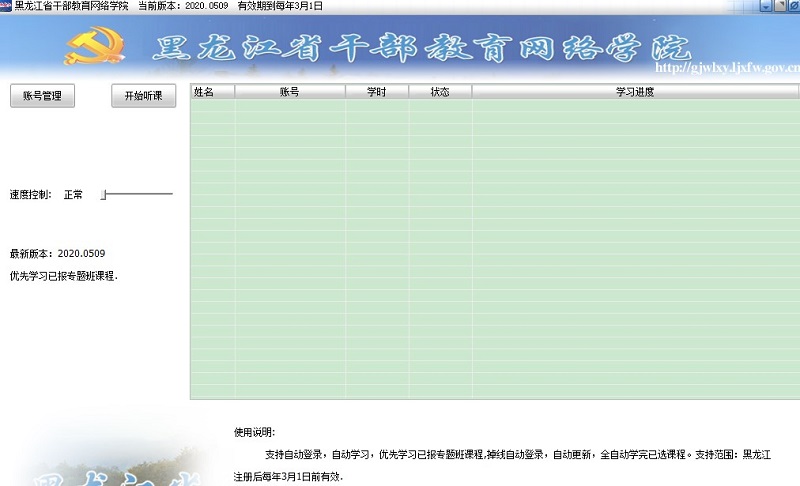Minimize the window with the title bar button
Screen dimensions: 800x486
point(766,6)
